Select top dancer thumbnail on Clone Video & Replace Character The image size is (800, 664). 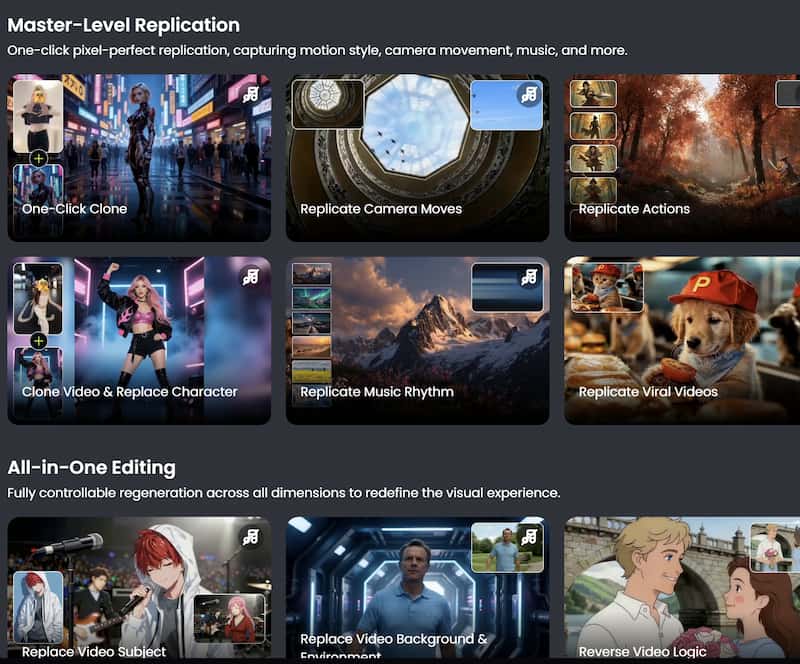coord(38,299)
